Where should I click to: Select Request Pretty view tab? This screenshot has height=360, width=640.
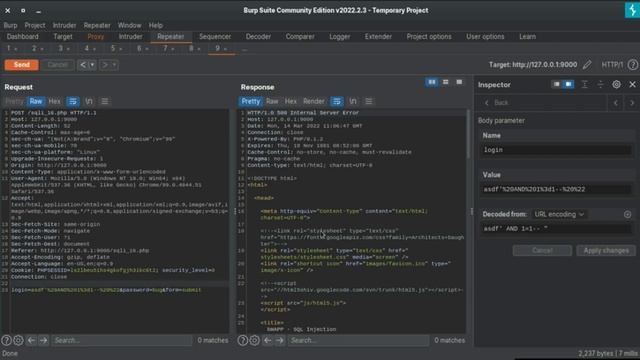[x=14, y=101]
